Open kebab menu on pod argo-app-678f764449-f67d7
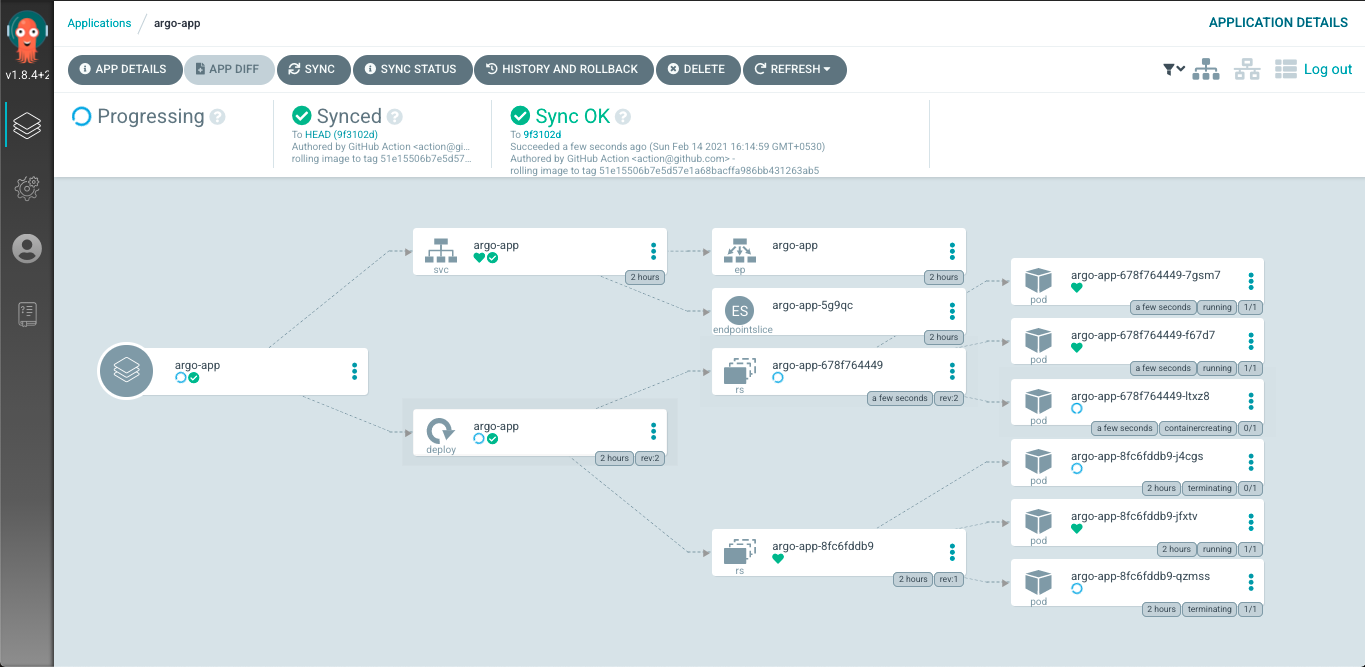Image resolution: width=1365 pixels, height=667 pixels. (1251, 341)
